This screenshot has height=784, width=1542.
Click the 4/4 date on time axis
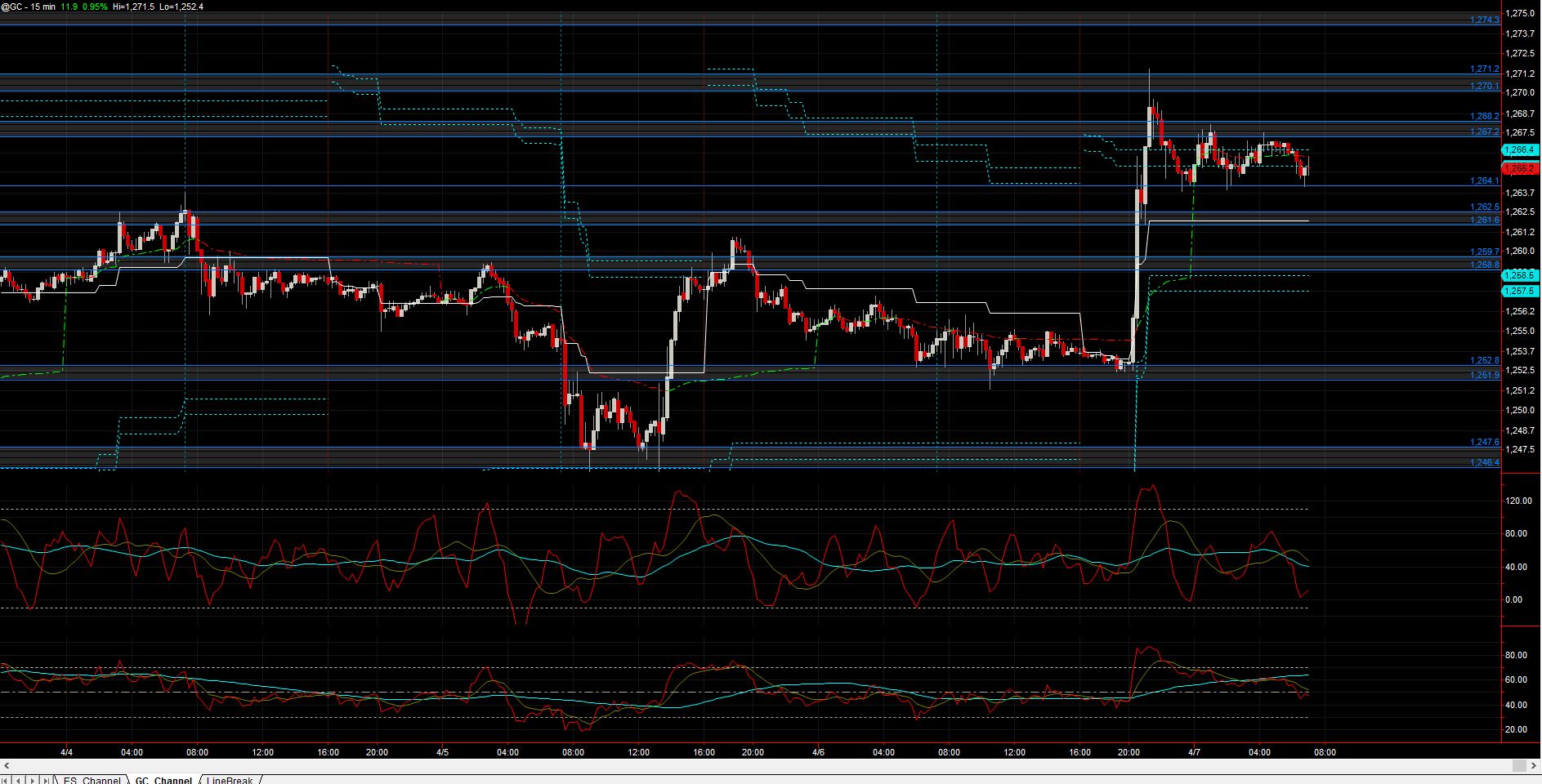click(66, 752)
